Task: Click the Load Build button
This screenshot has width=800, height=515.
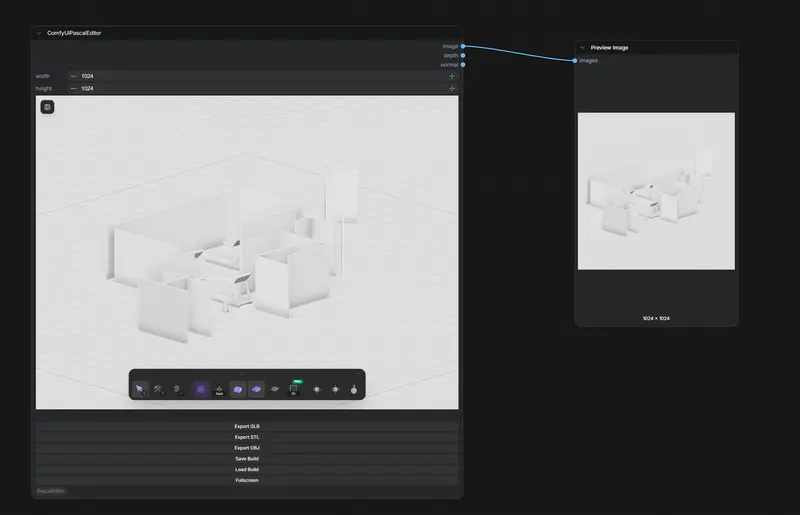Action: click(247, 470)
